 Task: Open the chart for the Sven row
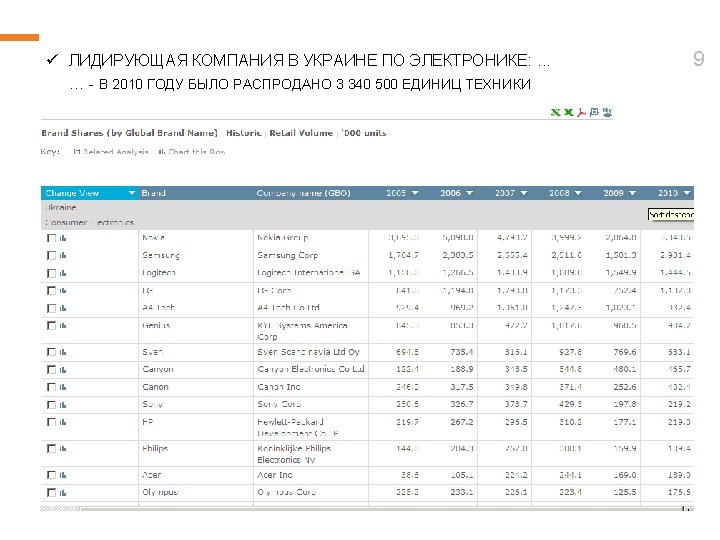63,352
